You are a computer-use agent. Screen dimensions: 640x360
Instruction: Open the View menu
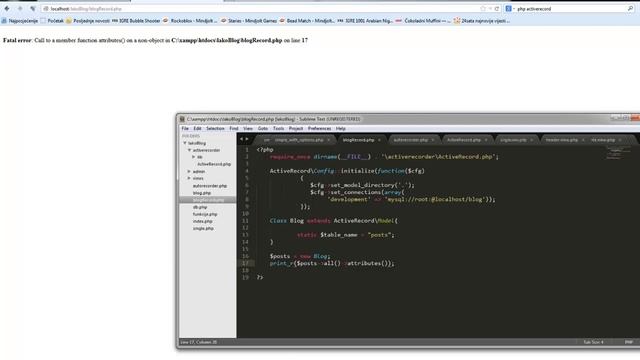click(x=248, y=129)
